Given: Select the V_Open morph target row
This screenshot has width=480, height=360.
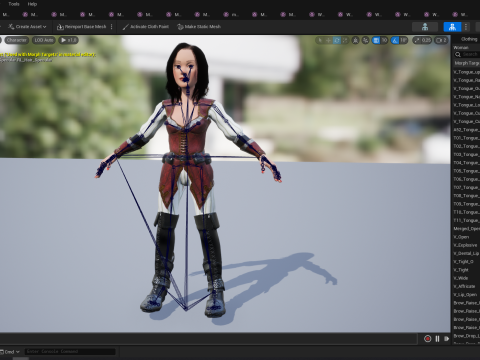Looking at the screenshot, I should (466, 237).
